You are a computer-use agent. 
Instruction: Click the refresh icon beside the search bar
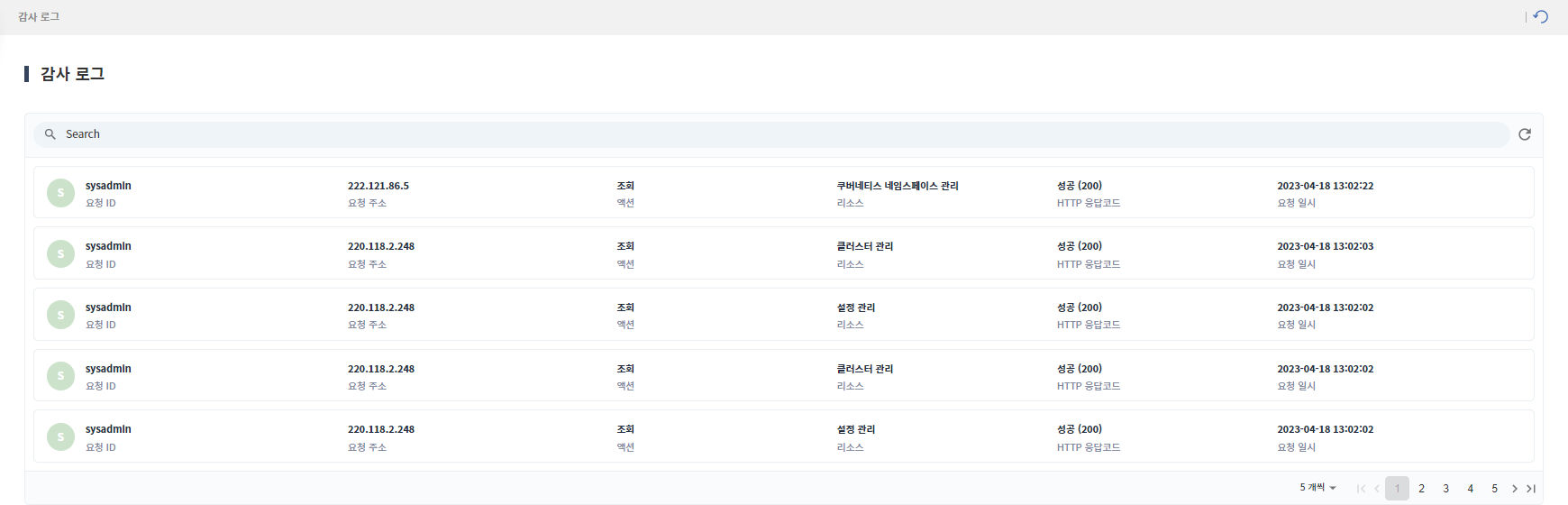click(x=1525, y=134)
